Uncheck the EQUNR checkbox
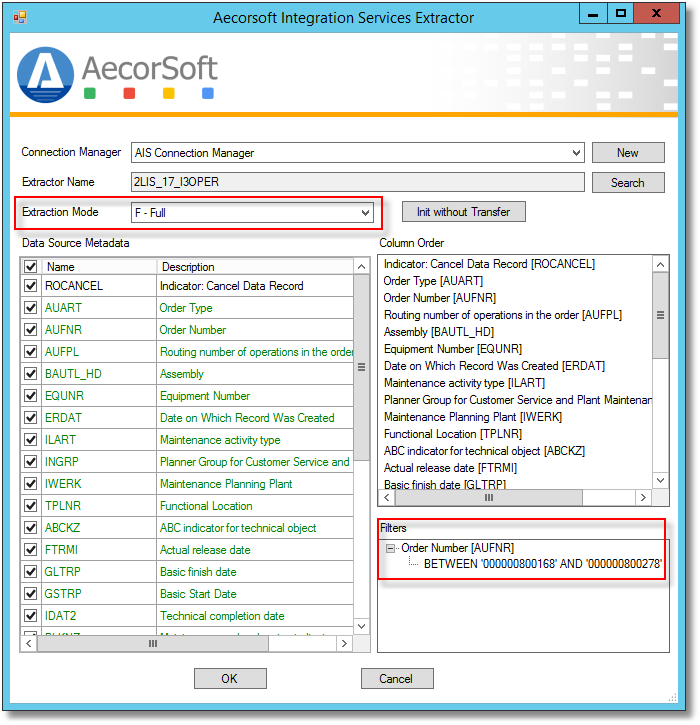The image size is (700, 725). point(31,396)
